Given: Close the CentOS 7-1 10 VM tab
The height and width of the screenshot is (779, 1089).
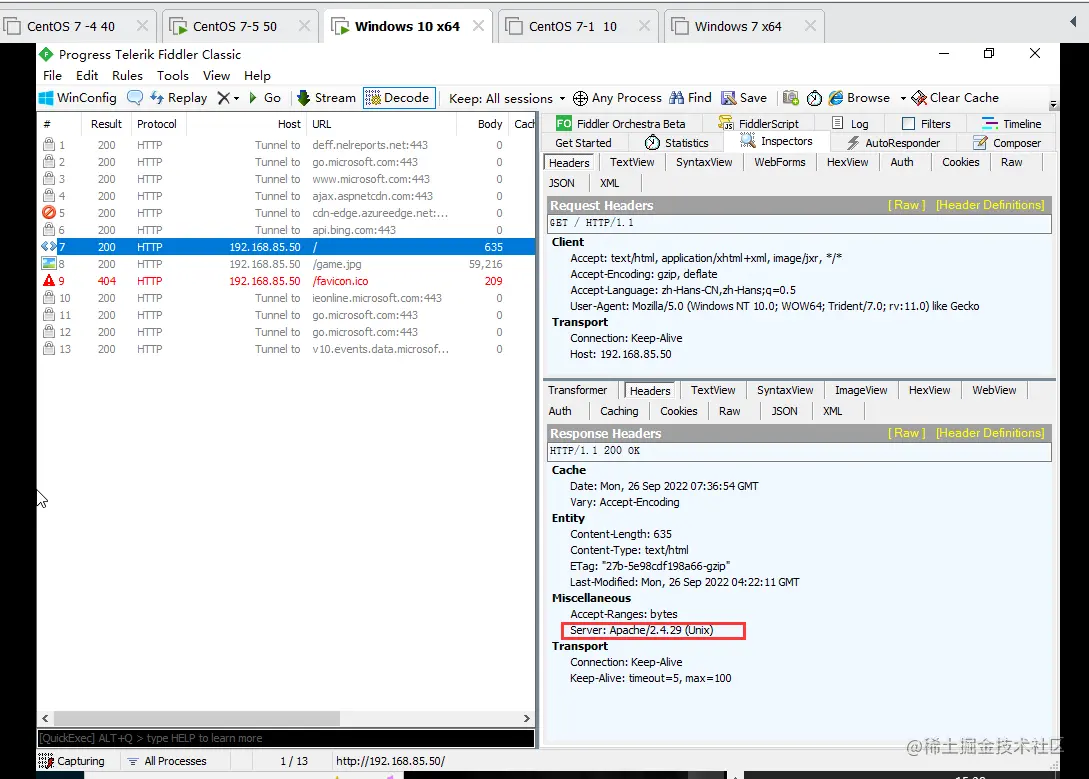Looking at the screenshot, I should coord(644,26).
